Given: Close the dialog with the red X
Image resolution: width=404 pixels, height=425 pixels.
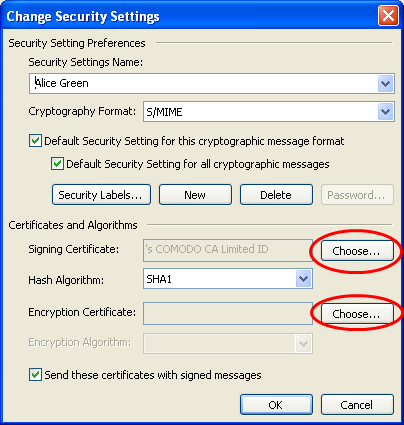Looking at the screenshot, I should (388, 15).
